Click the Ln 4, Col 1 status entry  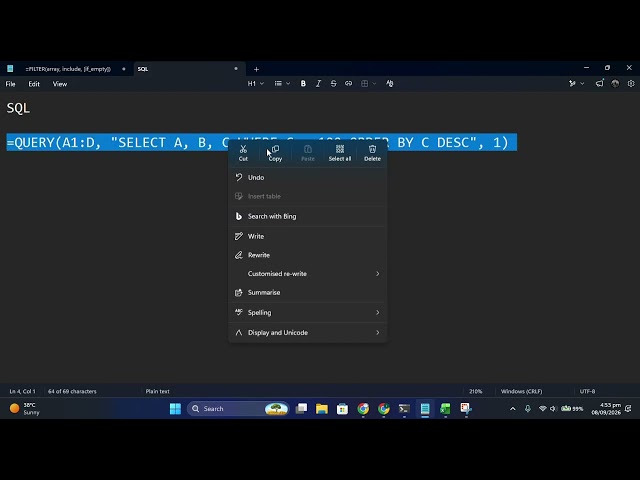coord(22,391)
